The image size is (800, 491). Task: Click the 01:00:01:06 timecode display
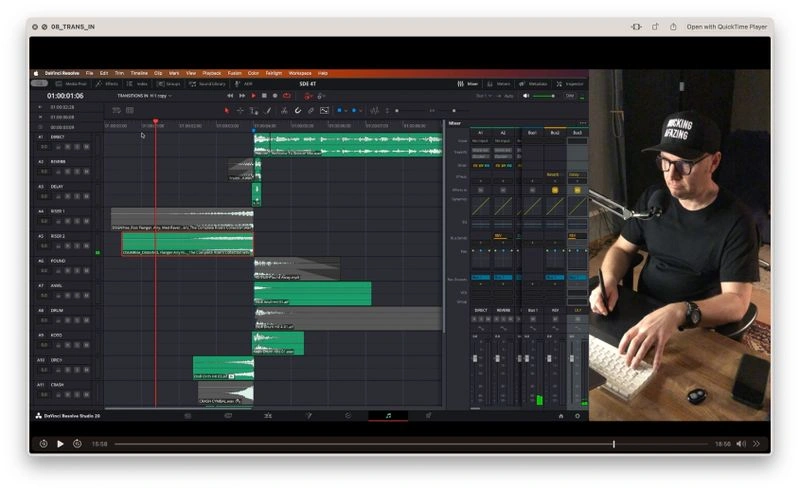pyautogui.click(x=65, y=96)
